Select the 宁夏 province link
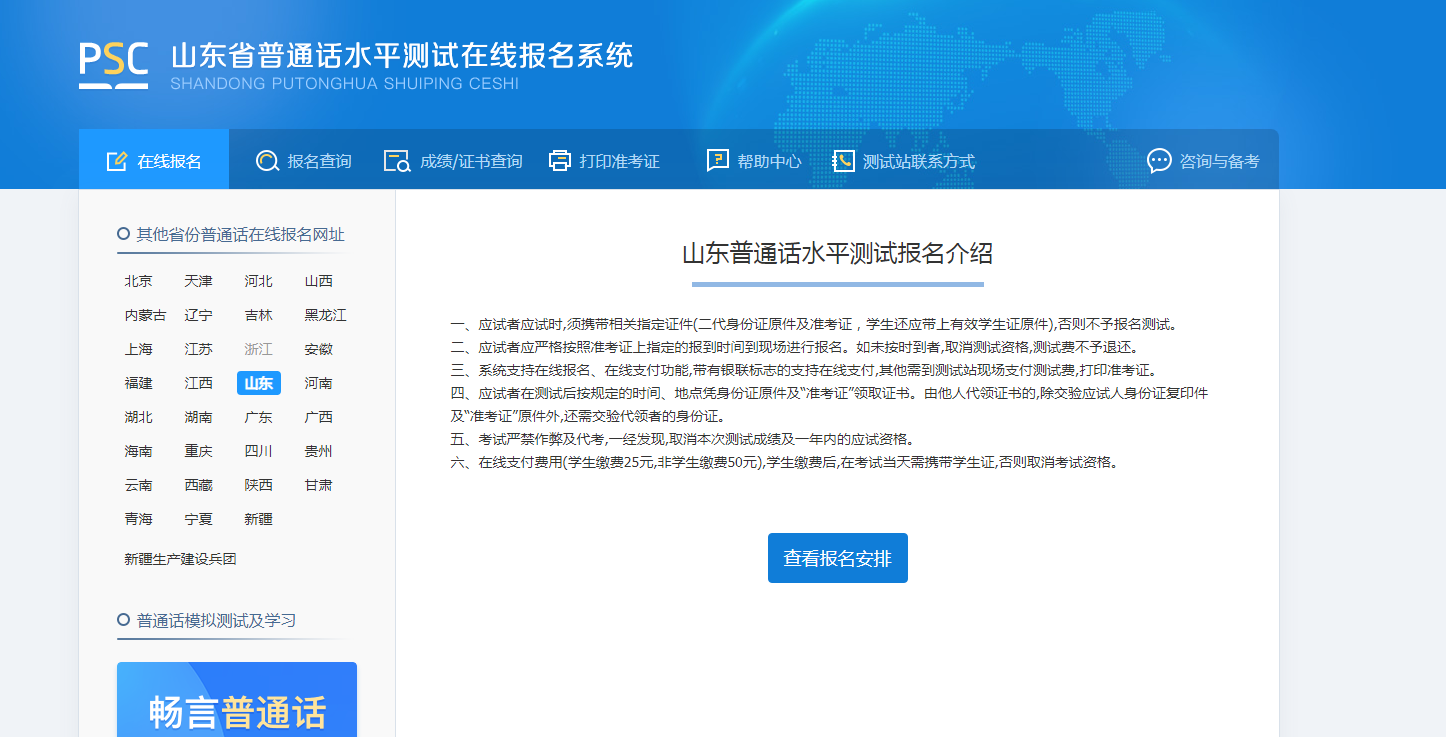The height and width of the screenshot is (737, 1446). tap(199, 519)
